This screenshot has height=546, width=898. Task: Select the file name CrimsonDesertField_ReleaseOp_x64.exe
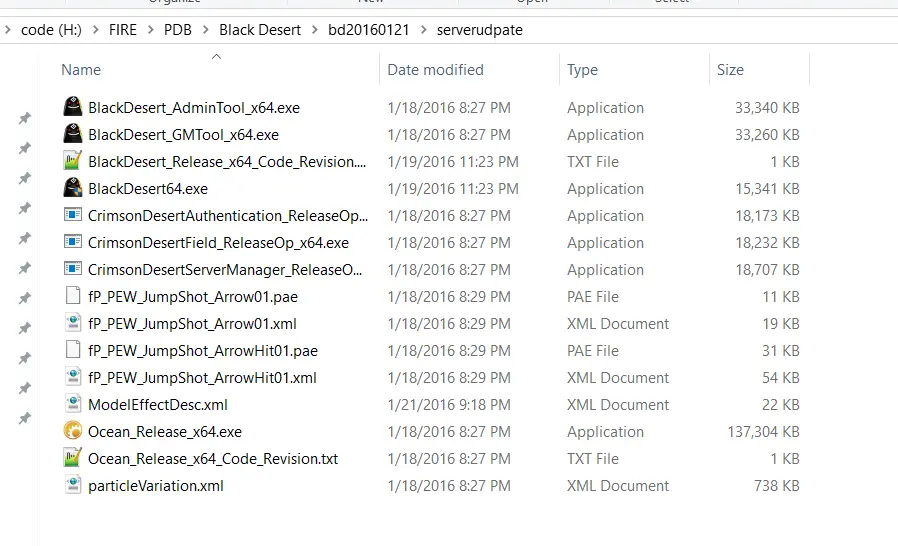pyautogui.click(x=218, y=243)
